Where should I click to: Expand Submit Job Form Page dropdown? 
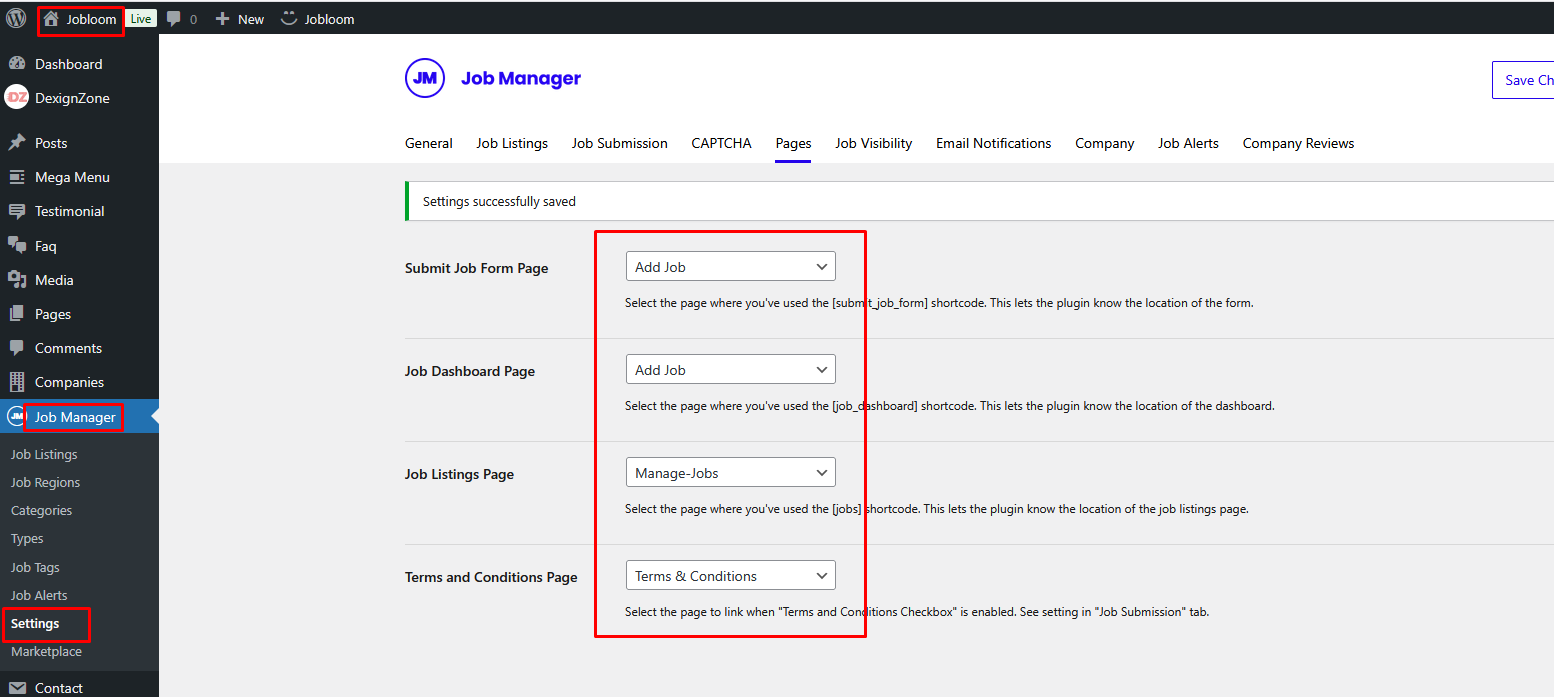[x=730, y=267]
